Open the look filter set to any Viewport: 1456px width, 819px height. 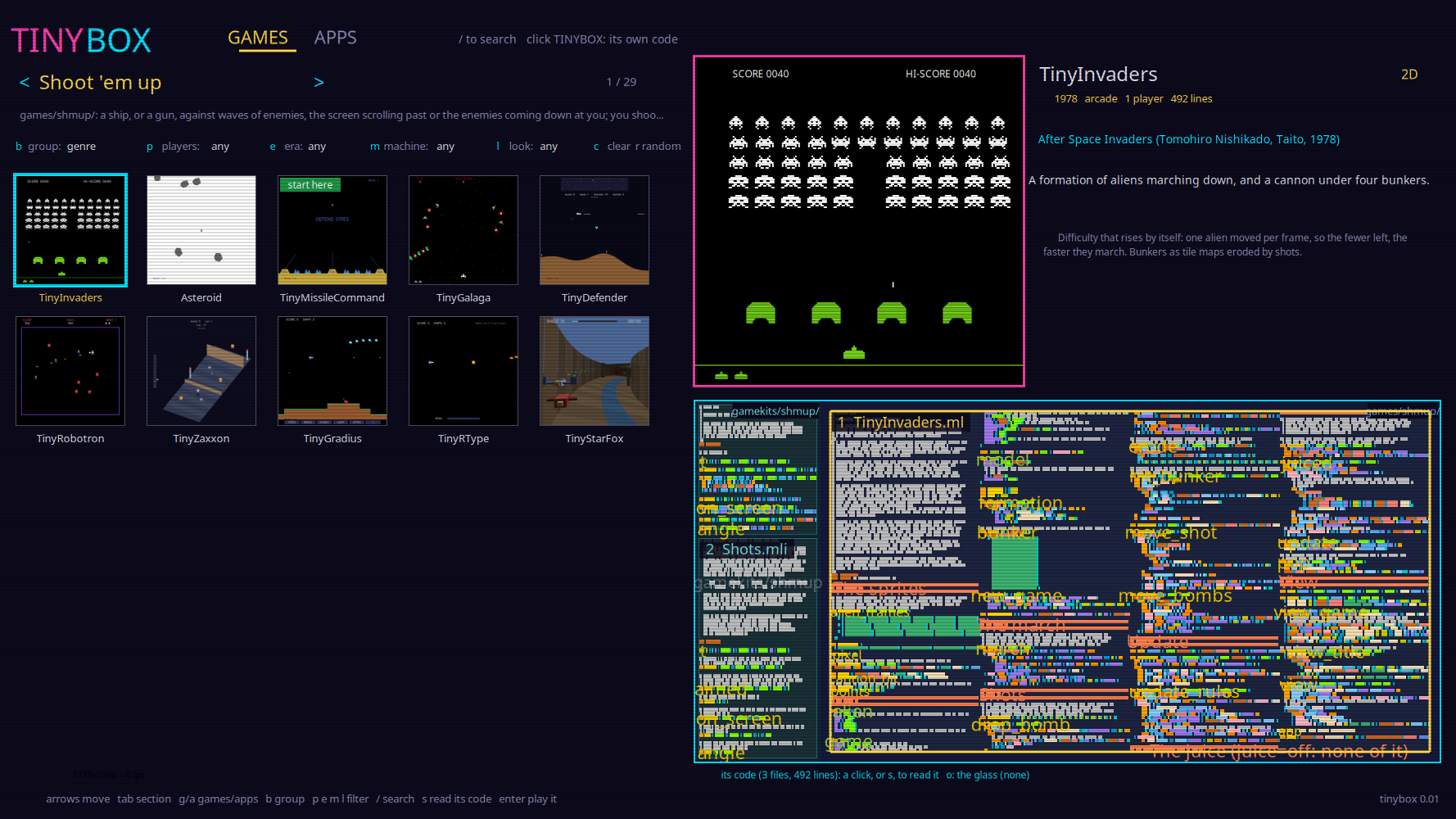click(x=527, y=147)
